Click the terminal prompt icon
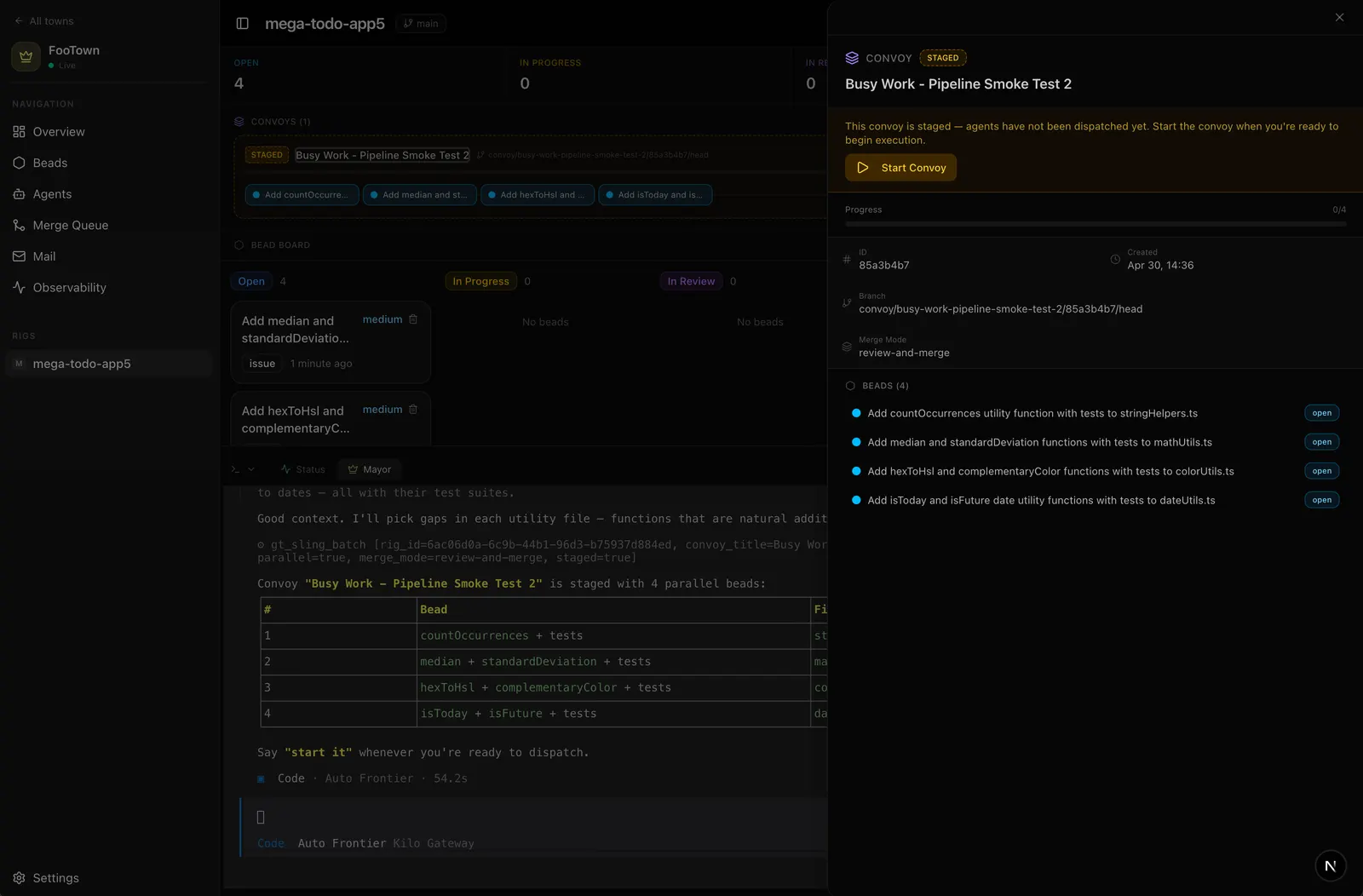Viewport: 1363px width, 896px height. click(x=235, y=469)
